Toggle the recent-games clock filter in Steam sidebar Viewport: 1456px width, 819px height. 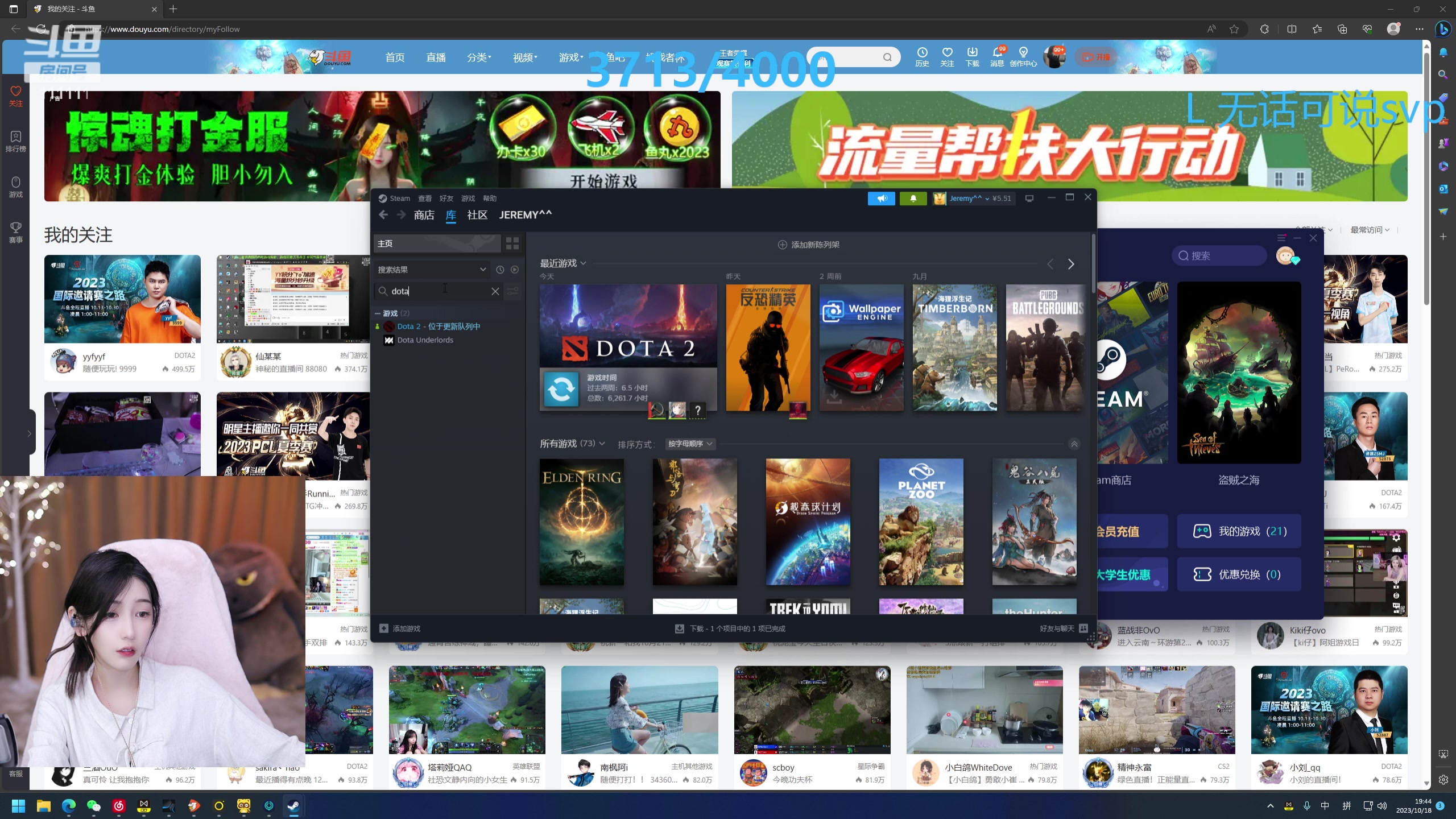click(x=500, y=269)
